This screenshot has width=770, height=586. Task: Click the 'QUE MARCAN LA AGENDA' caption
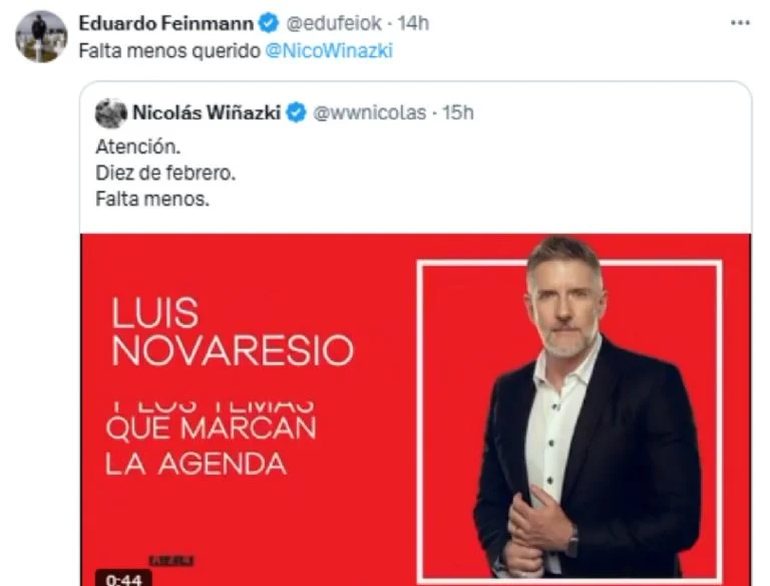[x=211, y=446]
